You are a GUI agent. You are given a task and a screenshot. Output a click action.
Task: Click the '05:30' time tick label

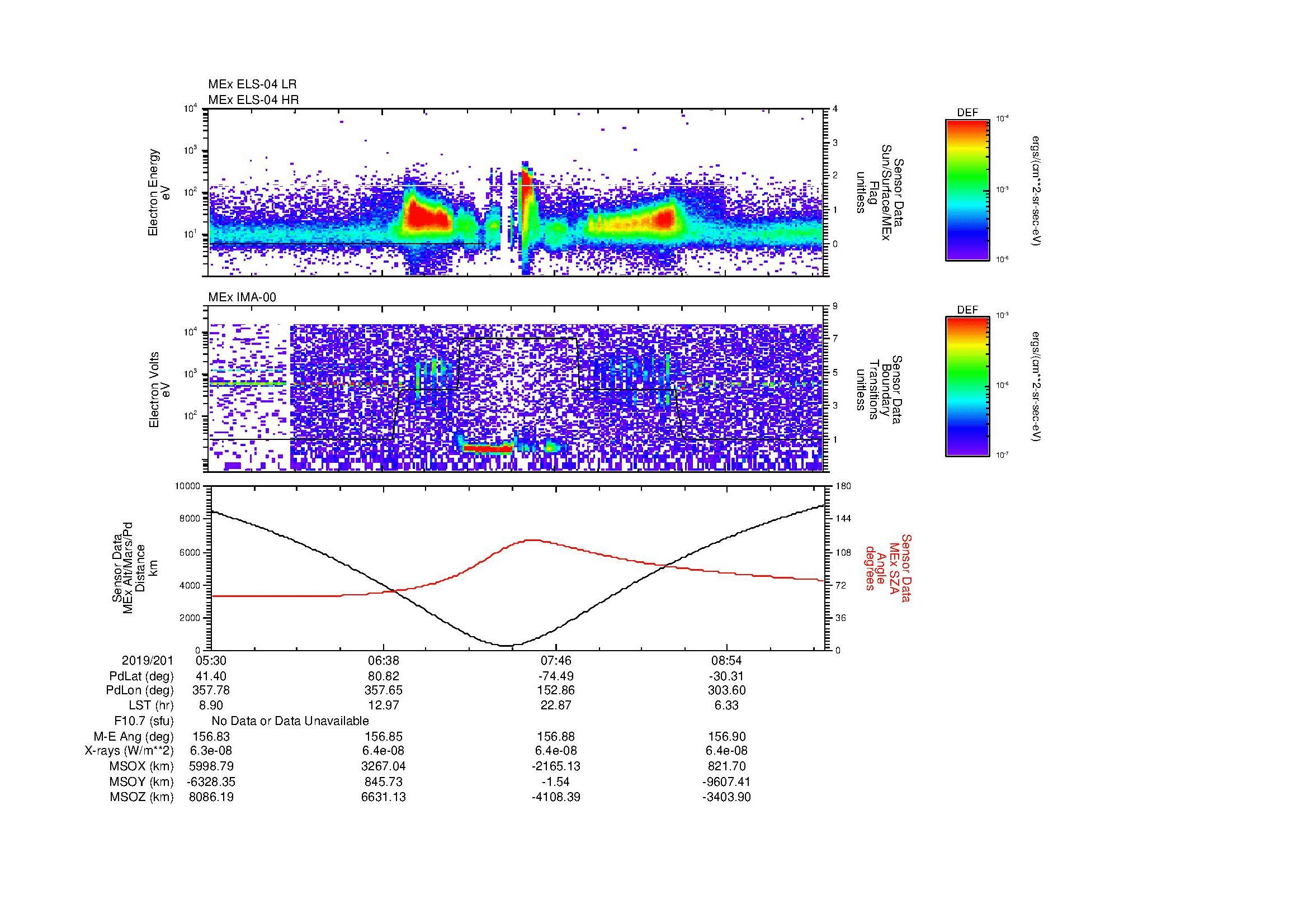[211, 661]
